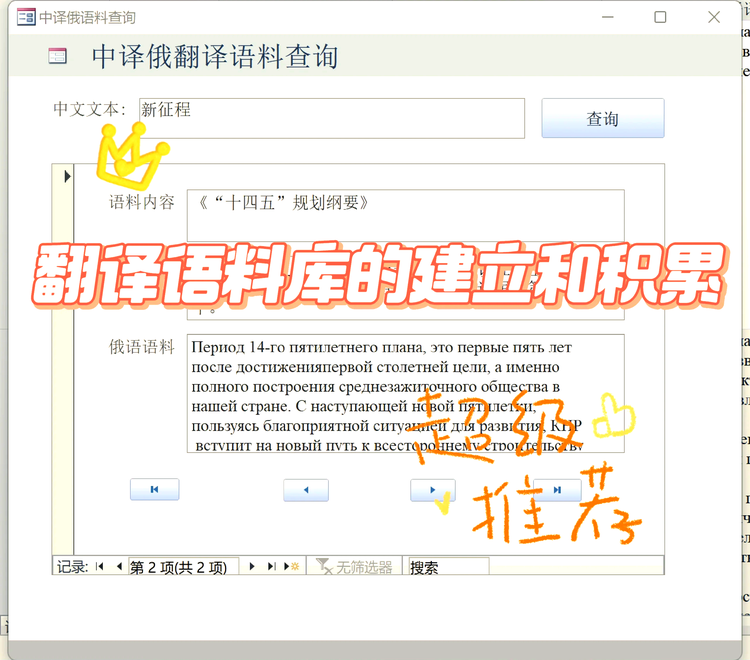Click inside the 俄语语料 Russian text box
This screenshot has width=750, height=660.
[x=405, y=393]
